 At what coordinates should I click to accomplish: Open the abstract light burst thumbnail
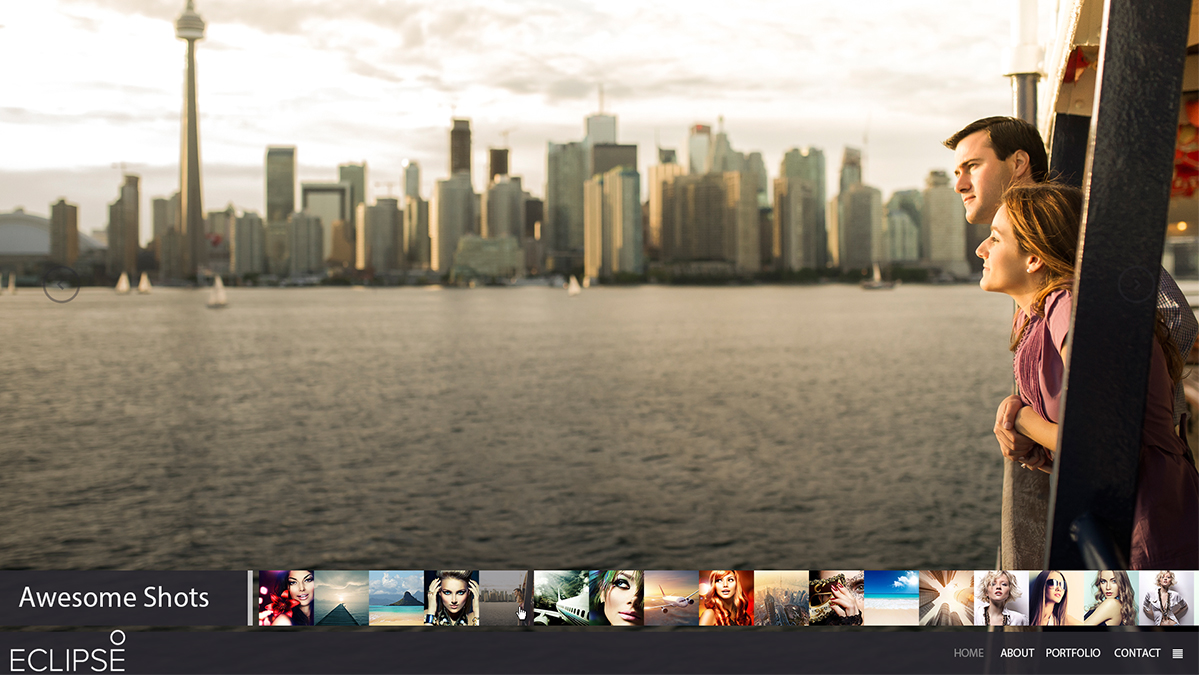pyautogui.click(x=946, y=595)
